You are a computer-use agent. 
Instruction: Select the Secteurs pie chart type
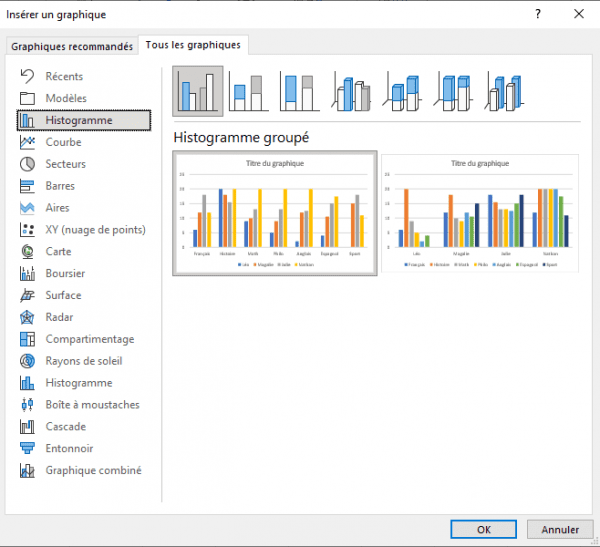(x=84, y=164)
